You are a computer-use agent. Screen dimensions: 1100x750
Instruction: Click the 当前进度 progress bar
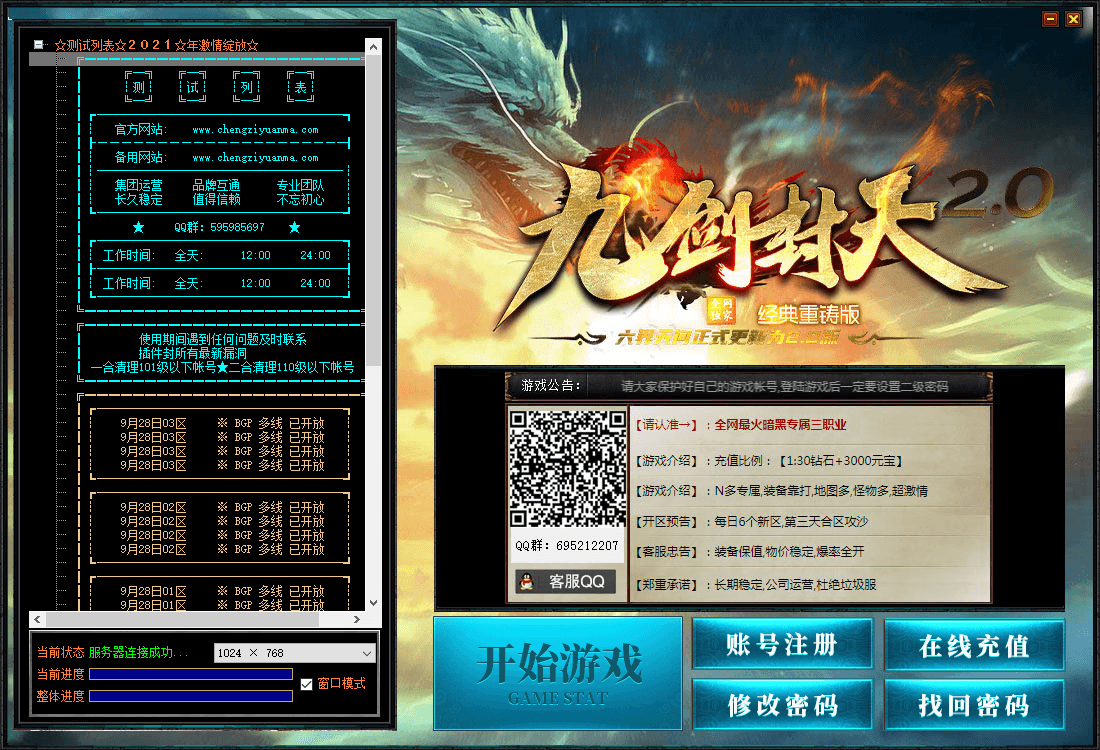190,674
